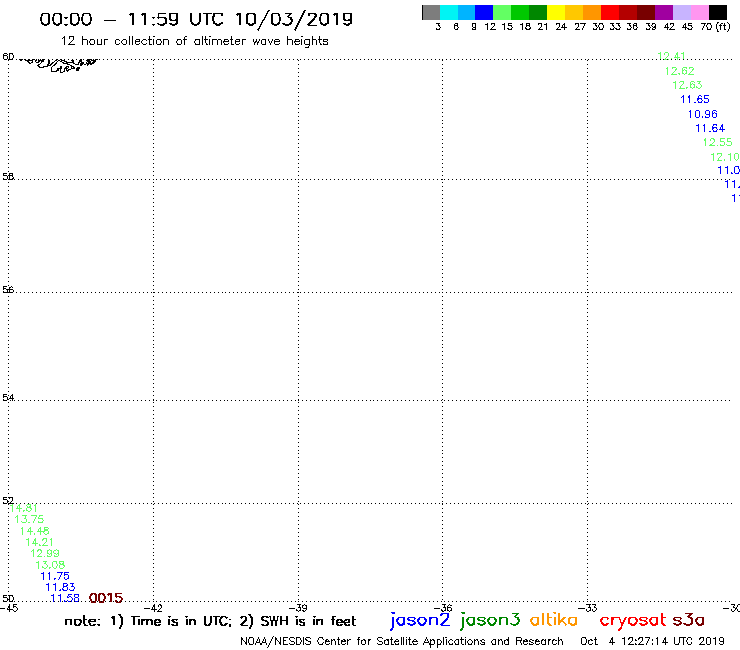Click the dark red time label 0015
The image size is (740, 650).
(x=106, y=598)
